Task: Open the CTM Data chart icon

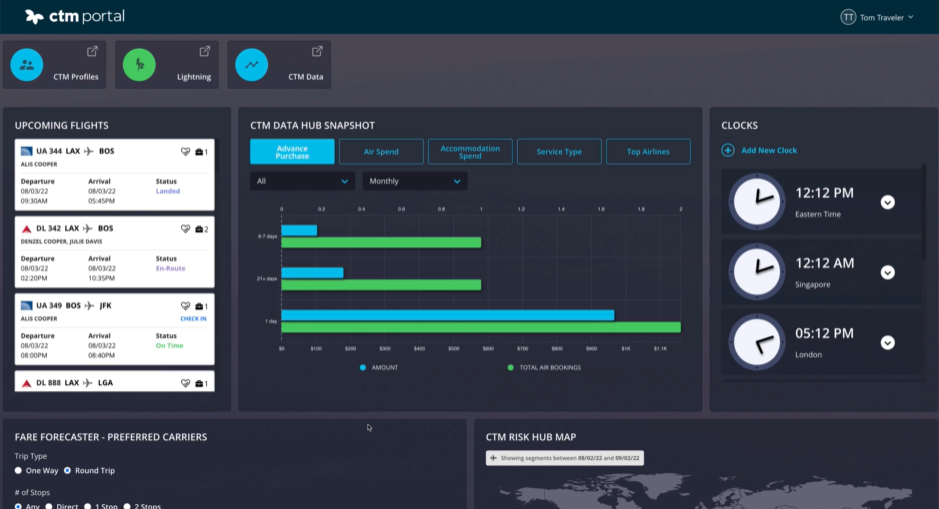Action: click(x=252, y=65)
